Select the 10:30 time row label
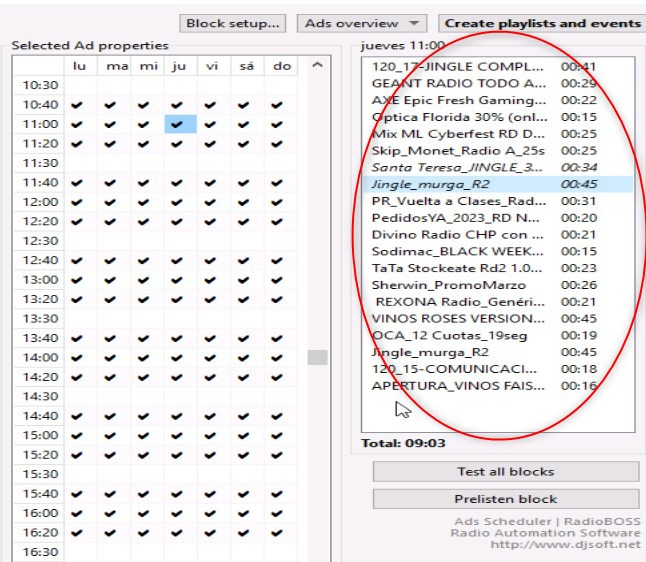This screenshot has height=562, width=646. pos(40,85)
